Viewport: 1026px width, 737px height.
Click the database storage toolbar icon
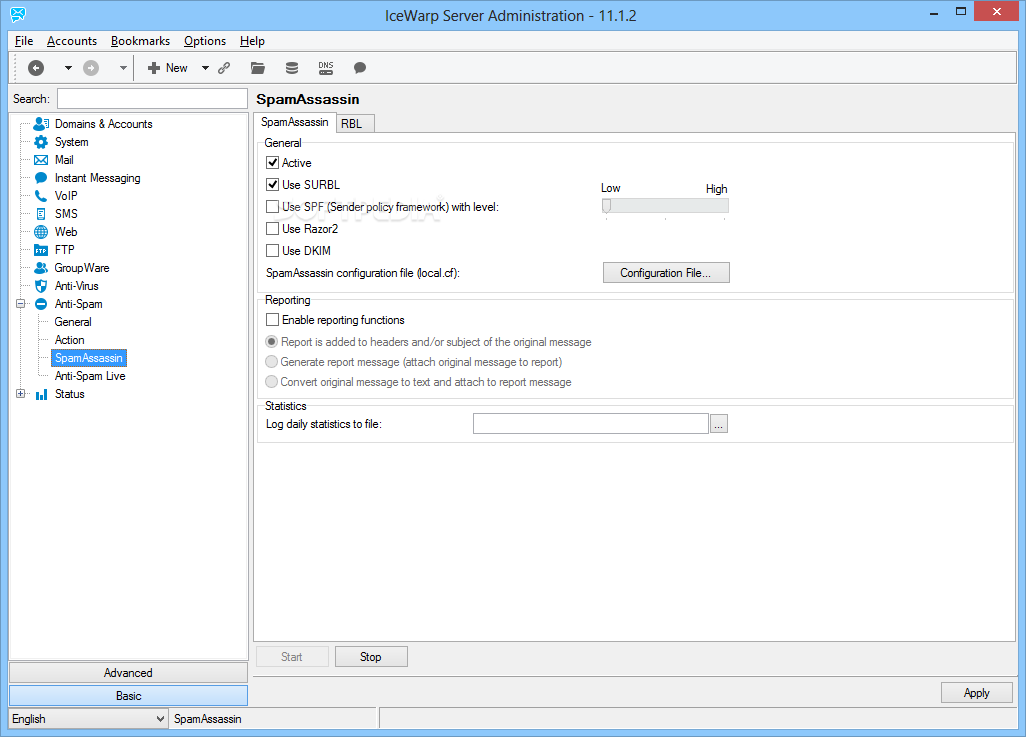tap(292, 68)
